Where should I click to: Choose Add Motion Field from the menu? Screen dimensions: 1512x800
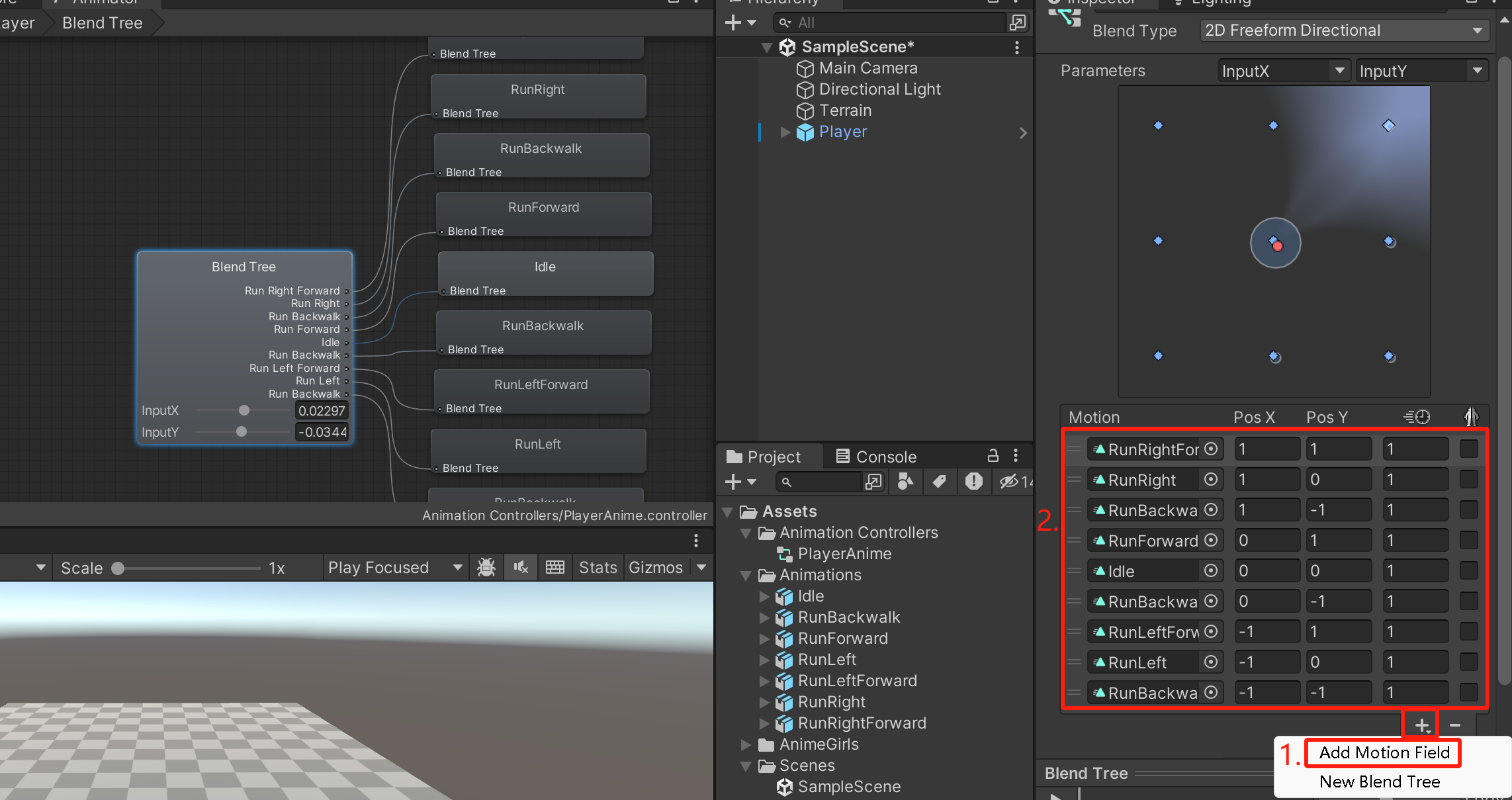click(1384, 752)
